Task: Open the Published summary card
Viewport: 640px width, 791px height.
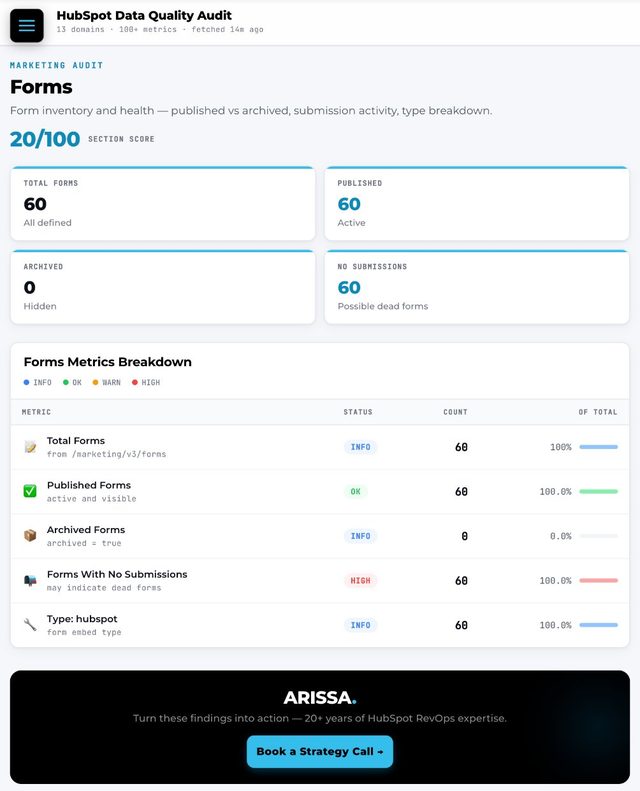Action: point(477,203)
